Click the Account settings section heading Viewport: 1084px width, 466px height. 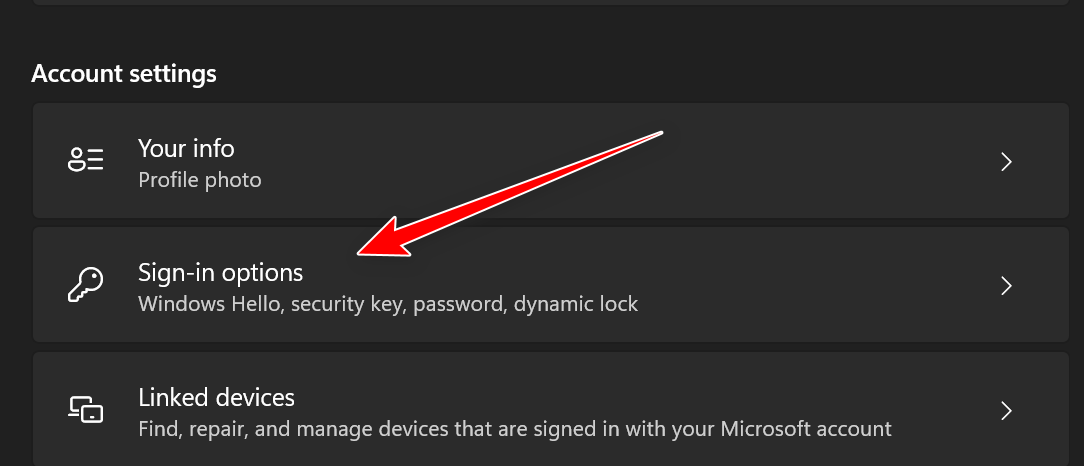tap(124, 73)
